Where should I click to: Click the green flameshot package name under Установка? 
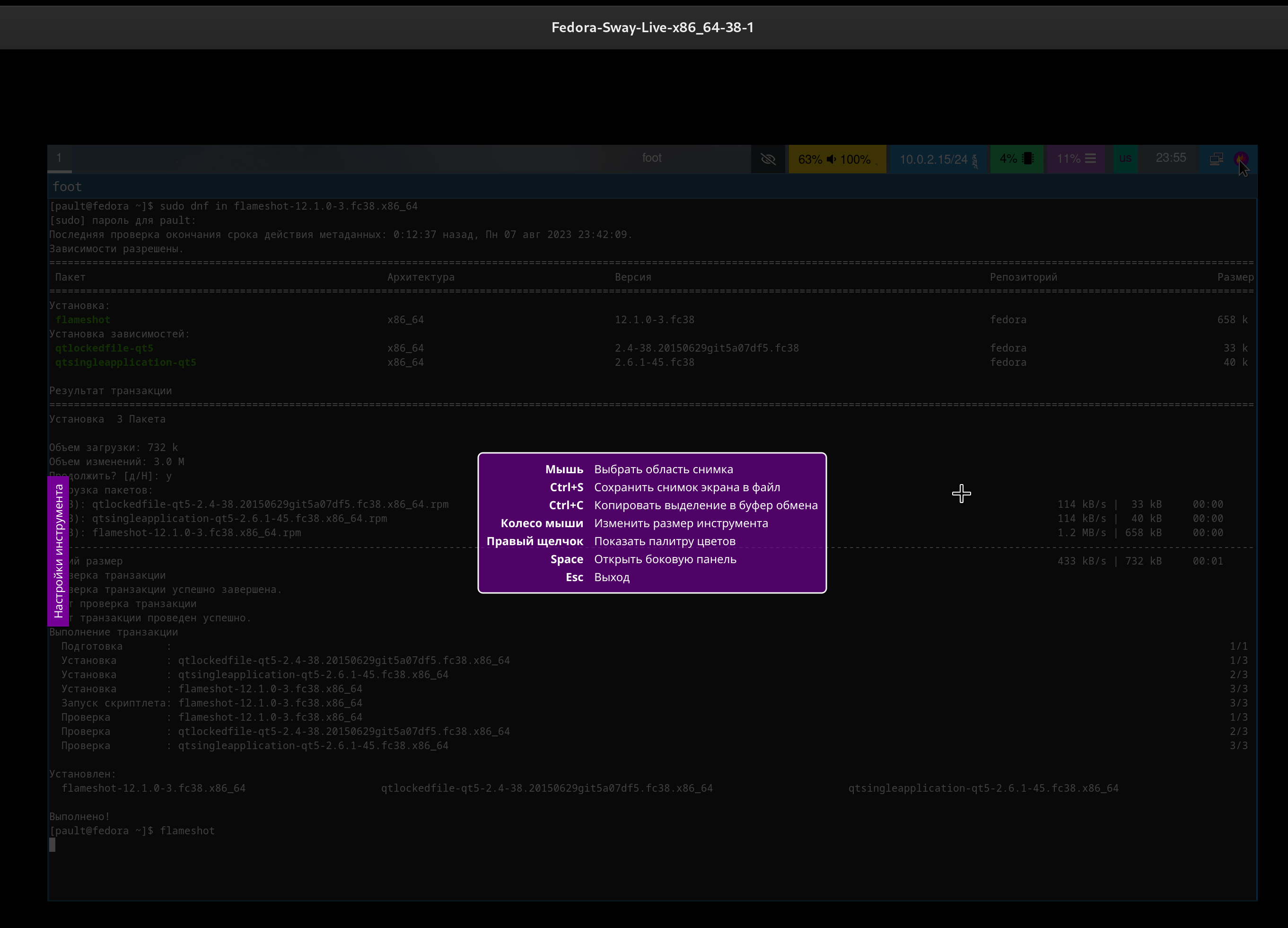coord(83,320)
